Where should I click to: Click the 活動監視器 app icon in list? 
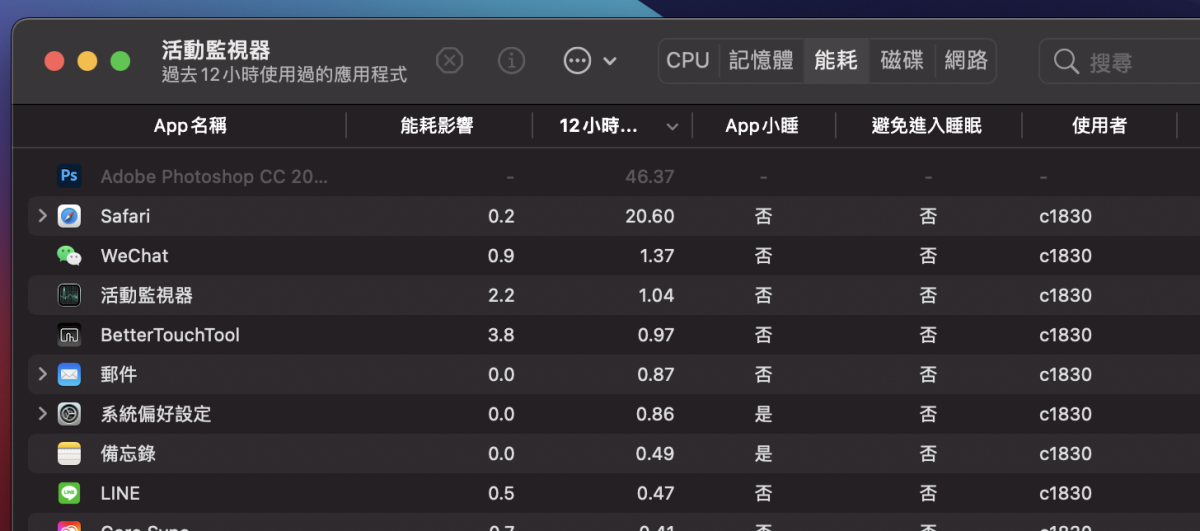click(69, 295)
